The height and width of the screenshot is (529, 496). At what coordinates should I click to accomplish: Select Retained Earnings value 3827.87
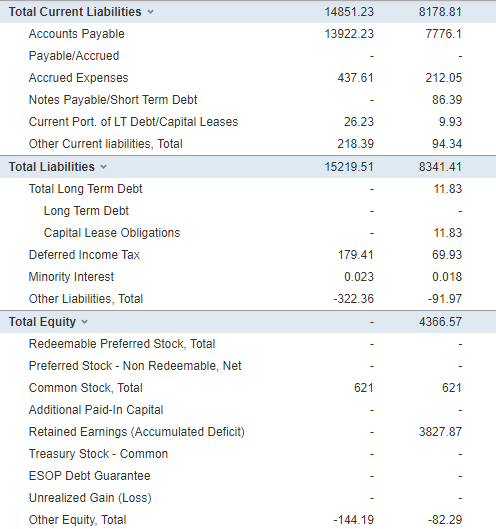click(x=440, y=432)
